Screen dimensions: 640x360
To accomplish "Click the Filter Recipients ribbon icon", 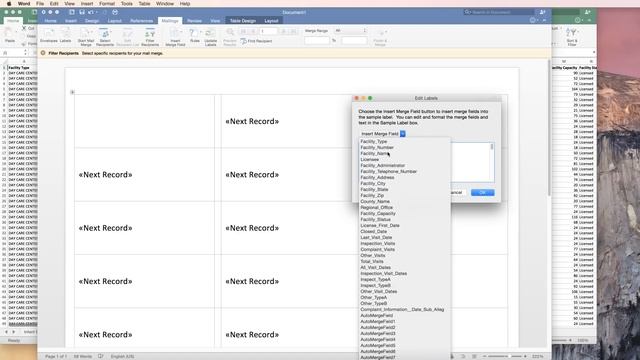I will click(150, 37).
